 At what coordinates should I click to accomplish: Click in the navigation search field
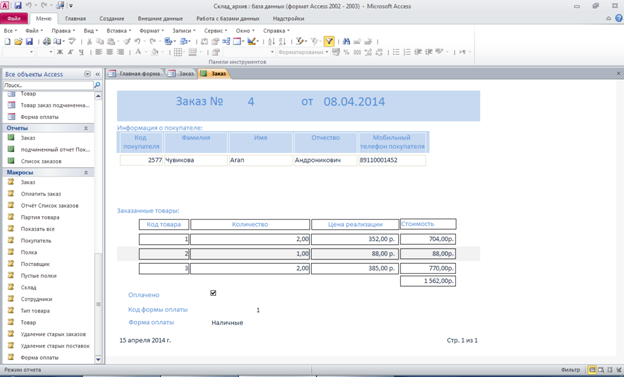coord(48,85)
